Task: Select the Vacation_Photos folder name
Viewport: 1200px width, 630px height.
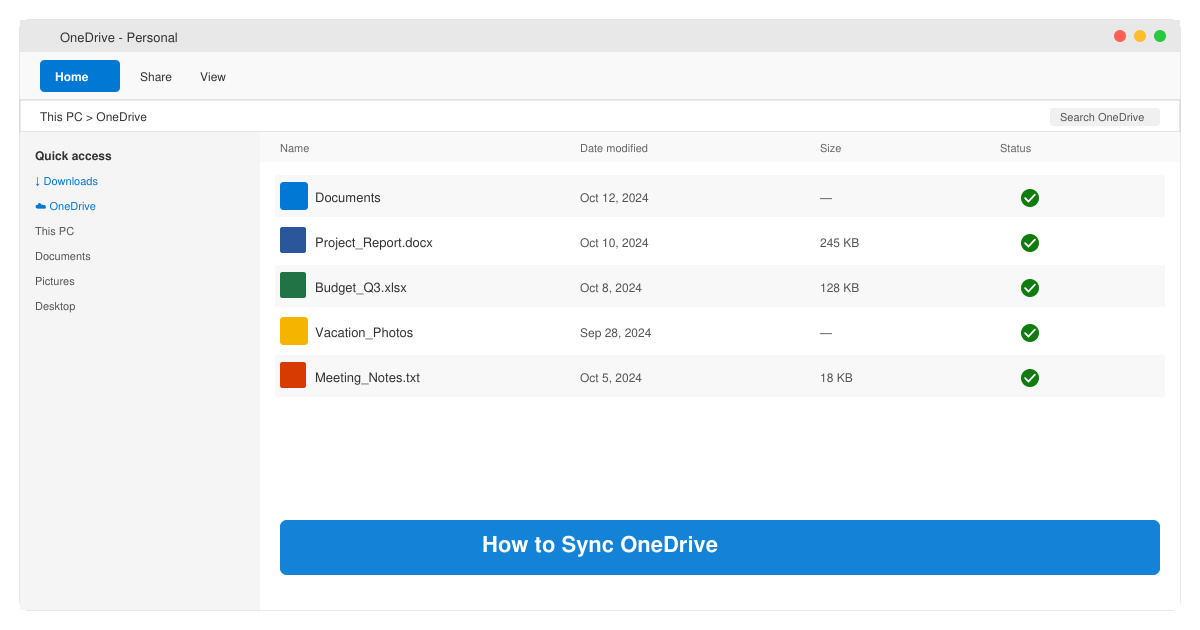Action: tap(364, 333)
